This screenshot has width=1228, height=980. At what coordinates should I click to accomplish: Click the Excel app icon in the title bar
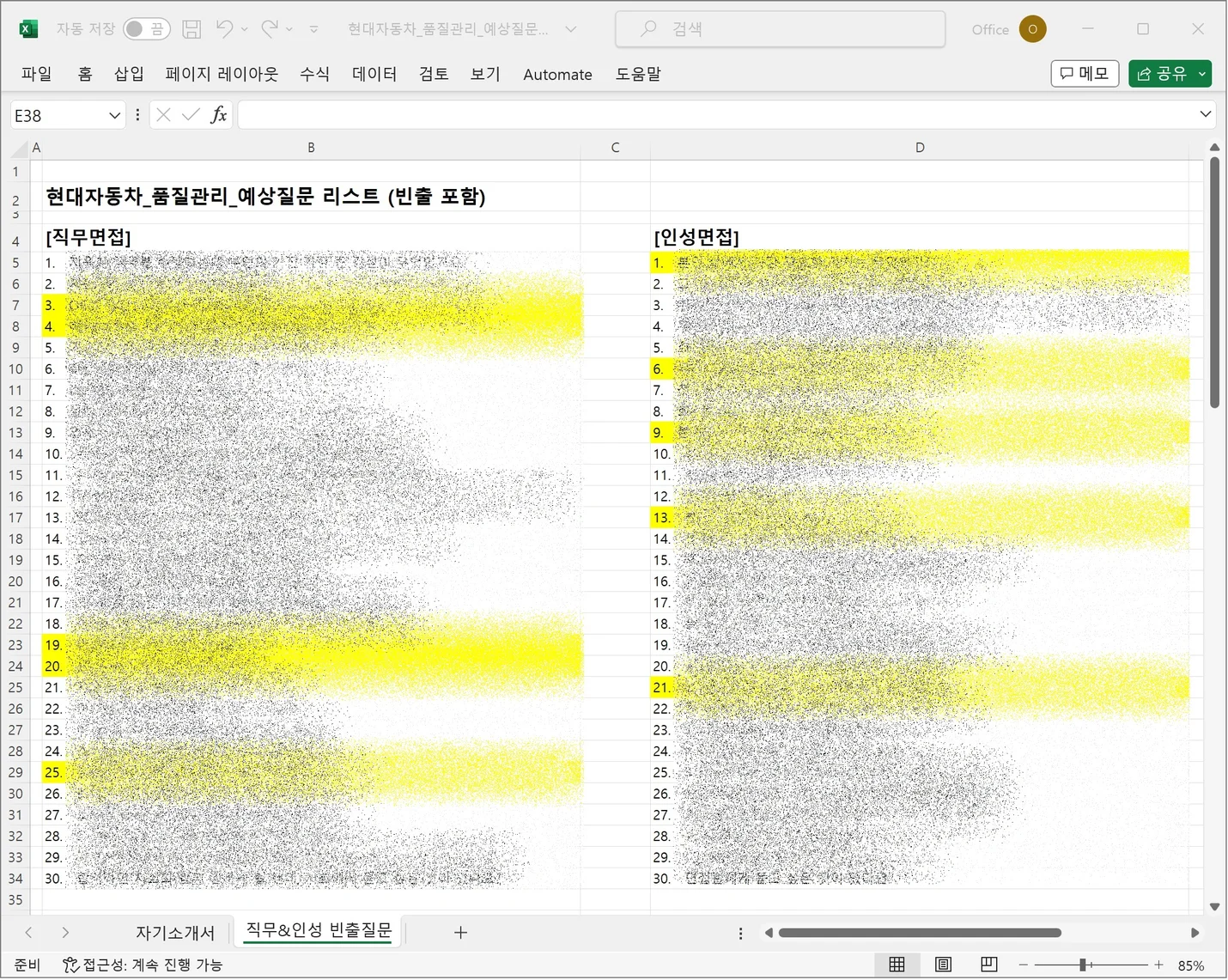28,29
